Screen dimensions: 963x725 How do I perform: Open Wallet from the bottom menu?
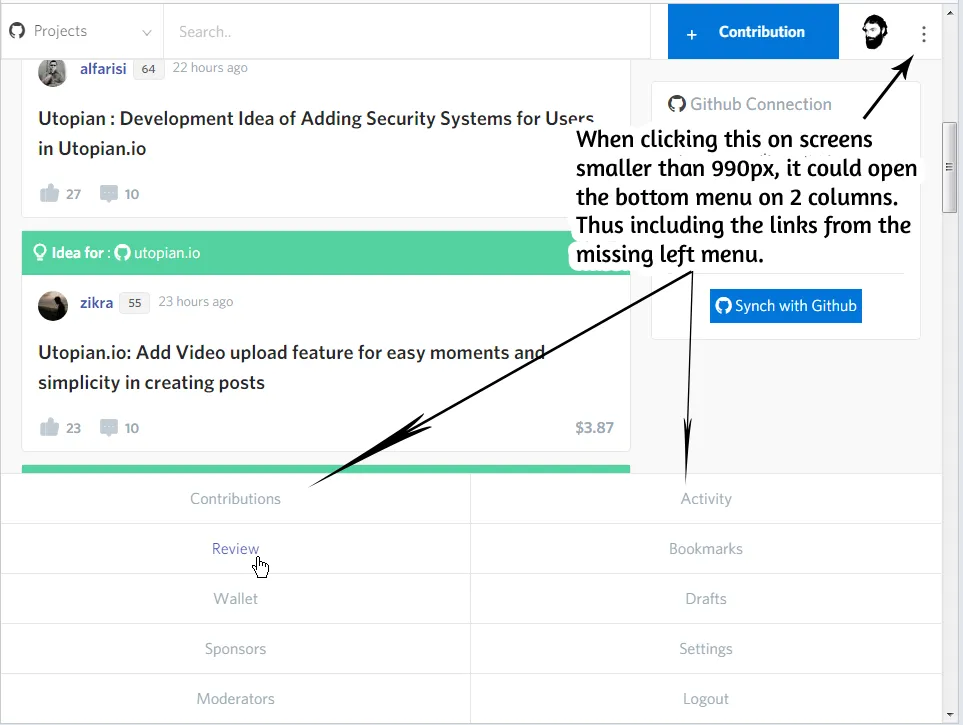tap(235, 598)
